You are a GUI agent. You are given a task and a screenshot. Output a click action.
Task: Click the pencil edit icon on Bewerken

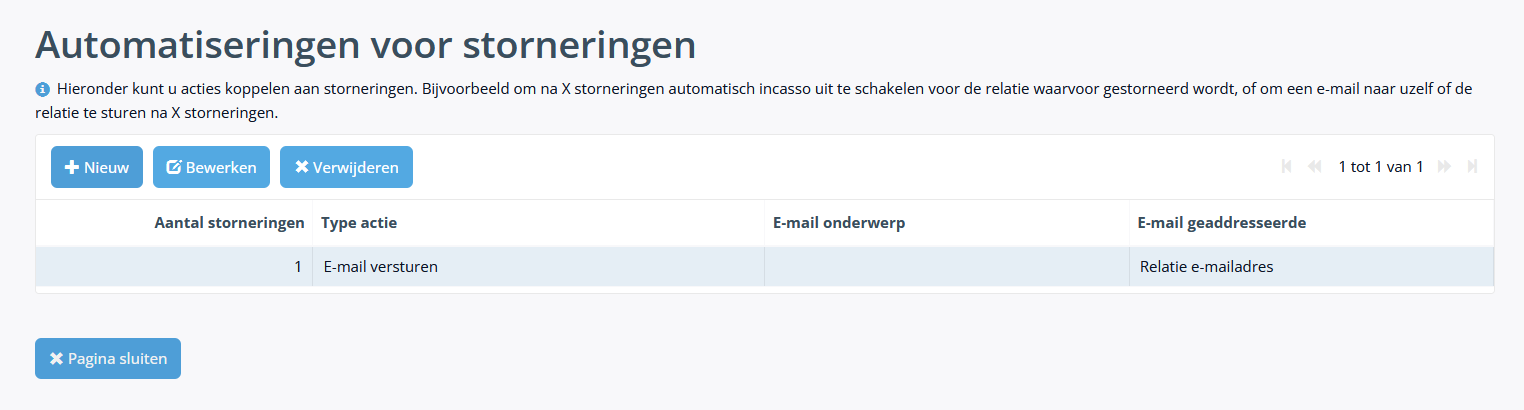[173, 167]
